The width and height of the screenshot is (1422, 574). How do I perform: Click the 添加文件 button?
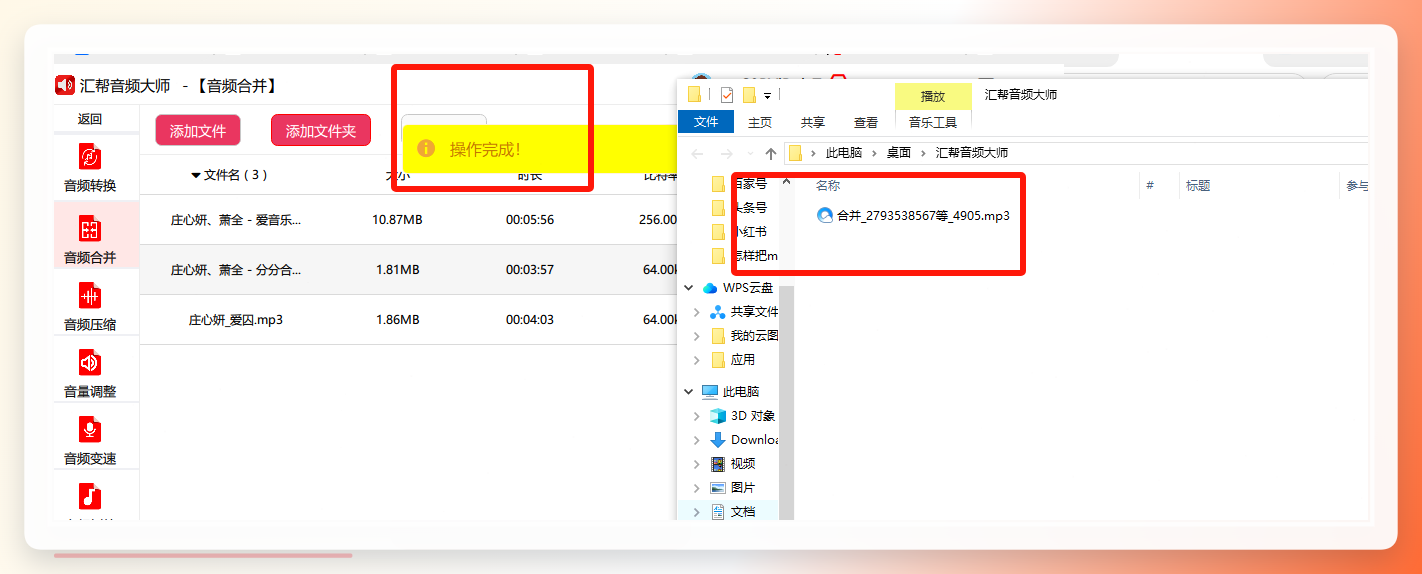(198, 131)
